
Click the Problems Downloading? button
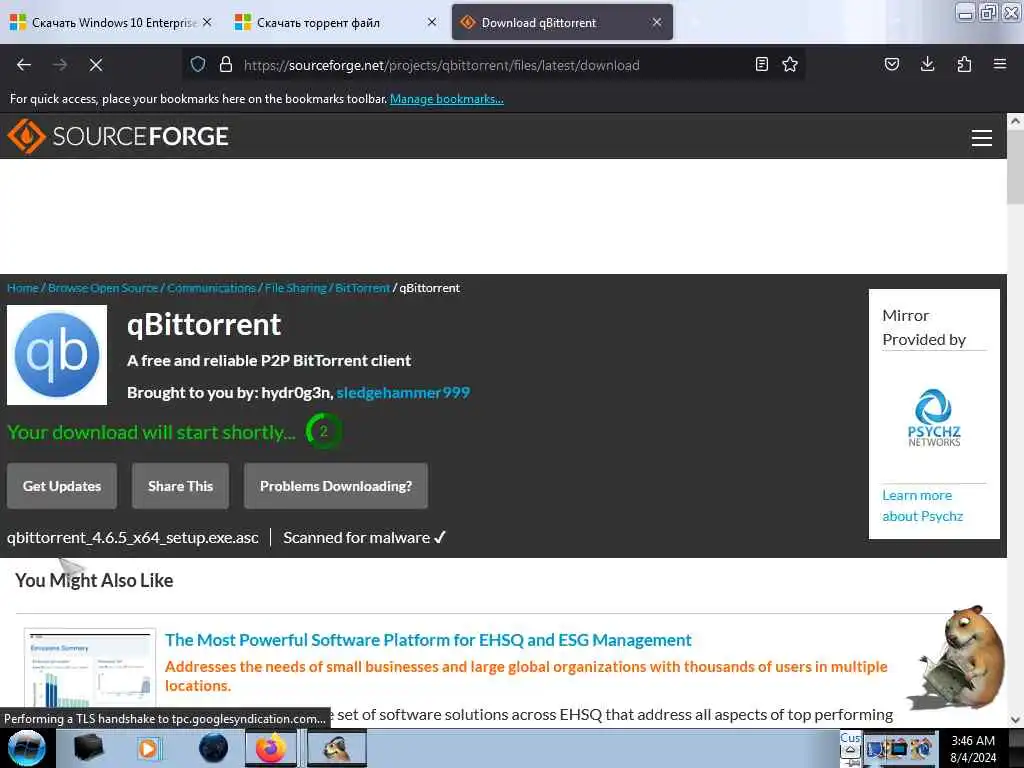336,486
